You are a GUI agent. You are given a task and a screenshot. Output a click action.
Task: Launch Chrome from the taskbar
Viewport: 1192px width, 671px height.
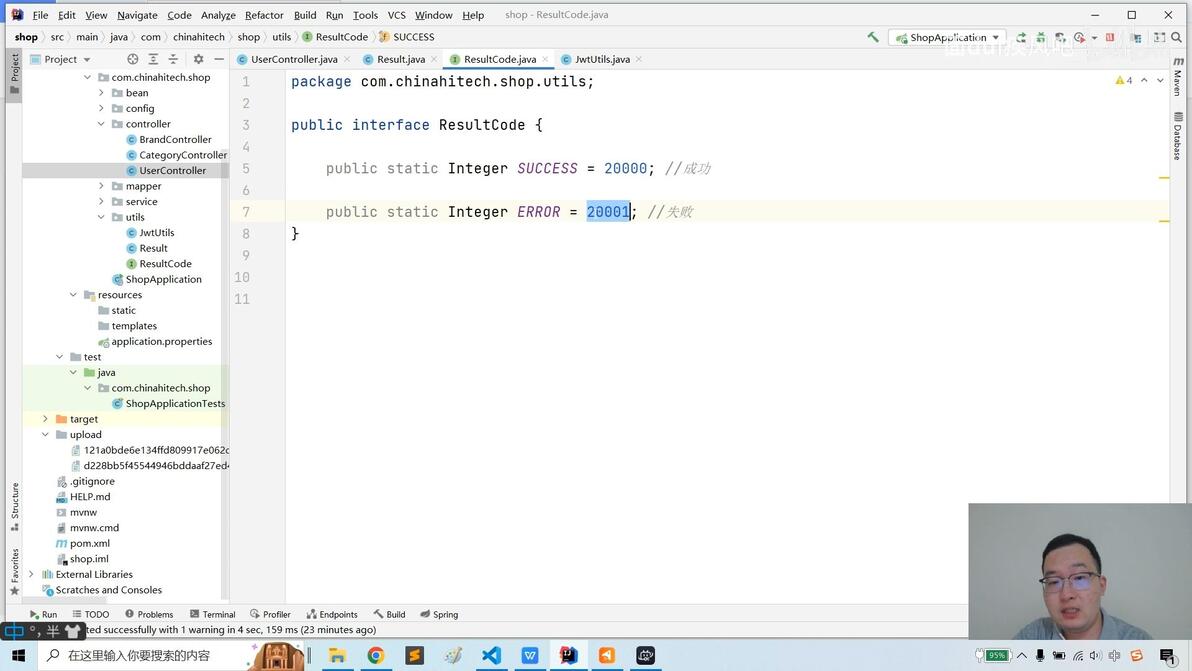tap(376, 655)
